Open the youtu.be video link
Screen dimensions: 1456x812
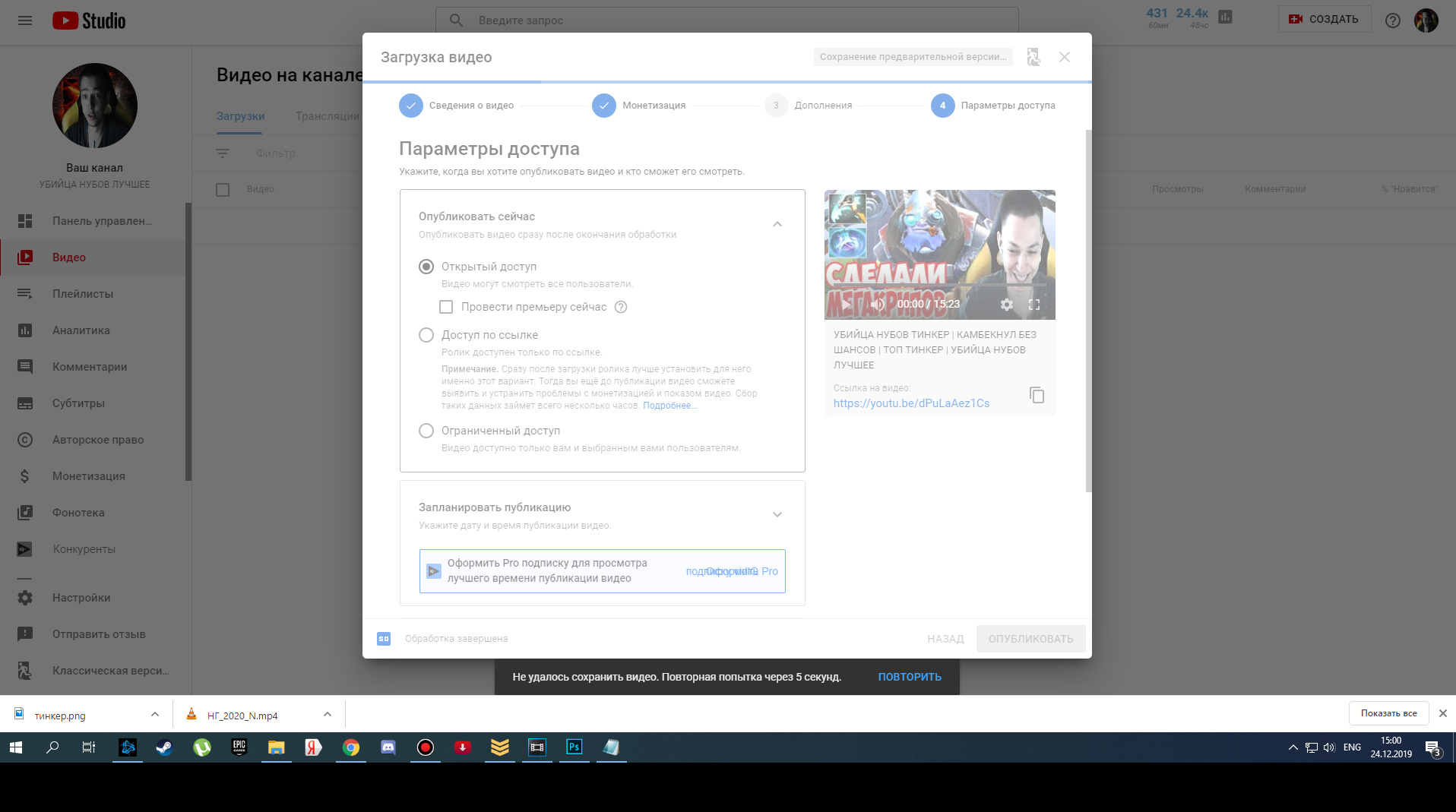coord(911,403)
